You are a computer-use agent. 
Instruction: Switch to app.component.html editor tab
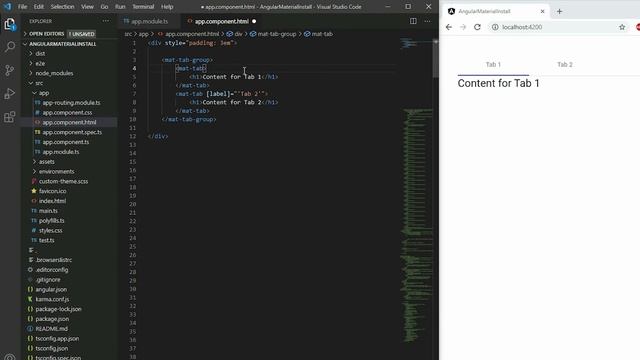point(222,21)
